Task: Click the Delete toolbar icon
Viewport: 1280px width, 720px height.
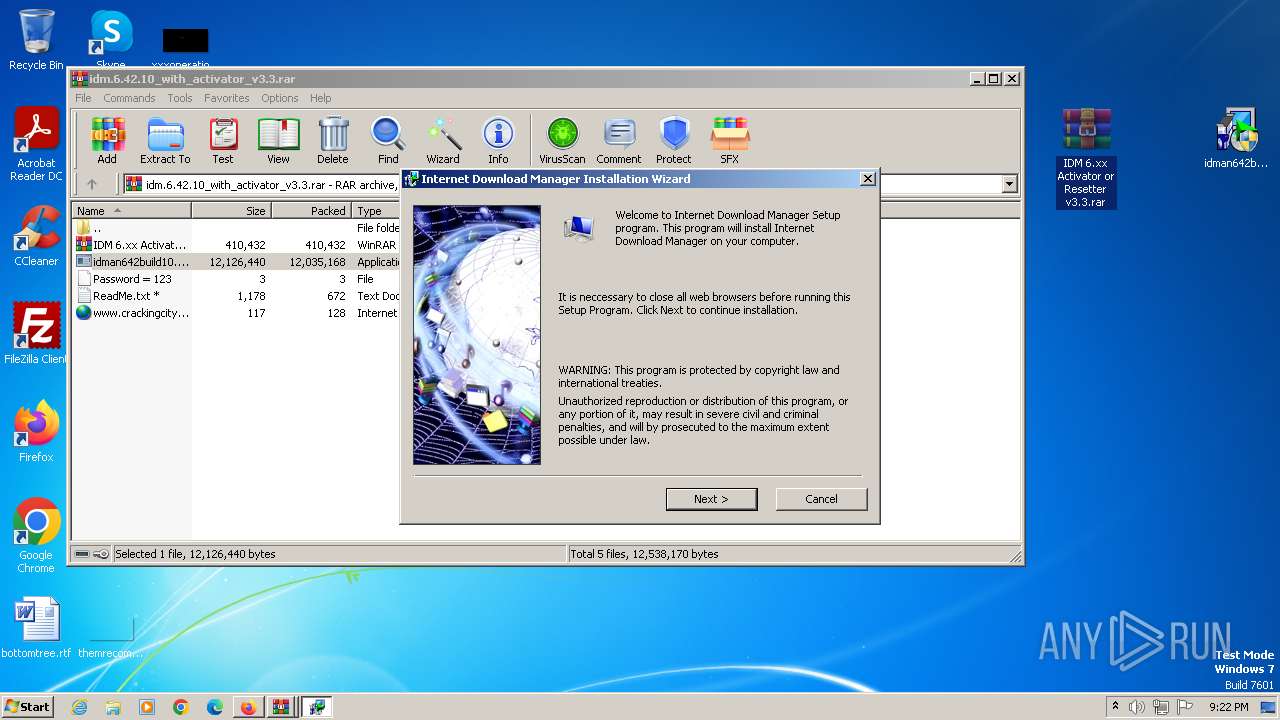Action: pyautogui.click(x=333, y=140)
